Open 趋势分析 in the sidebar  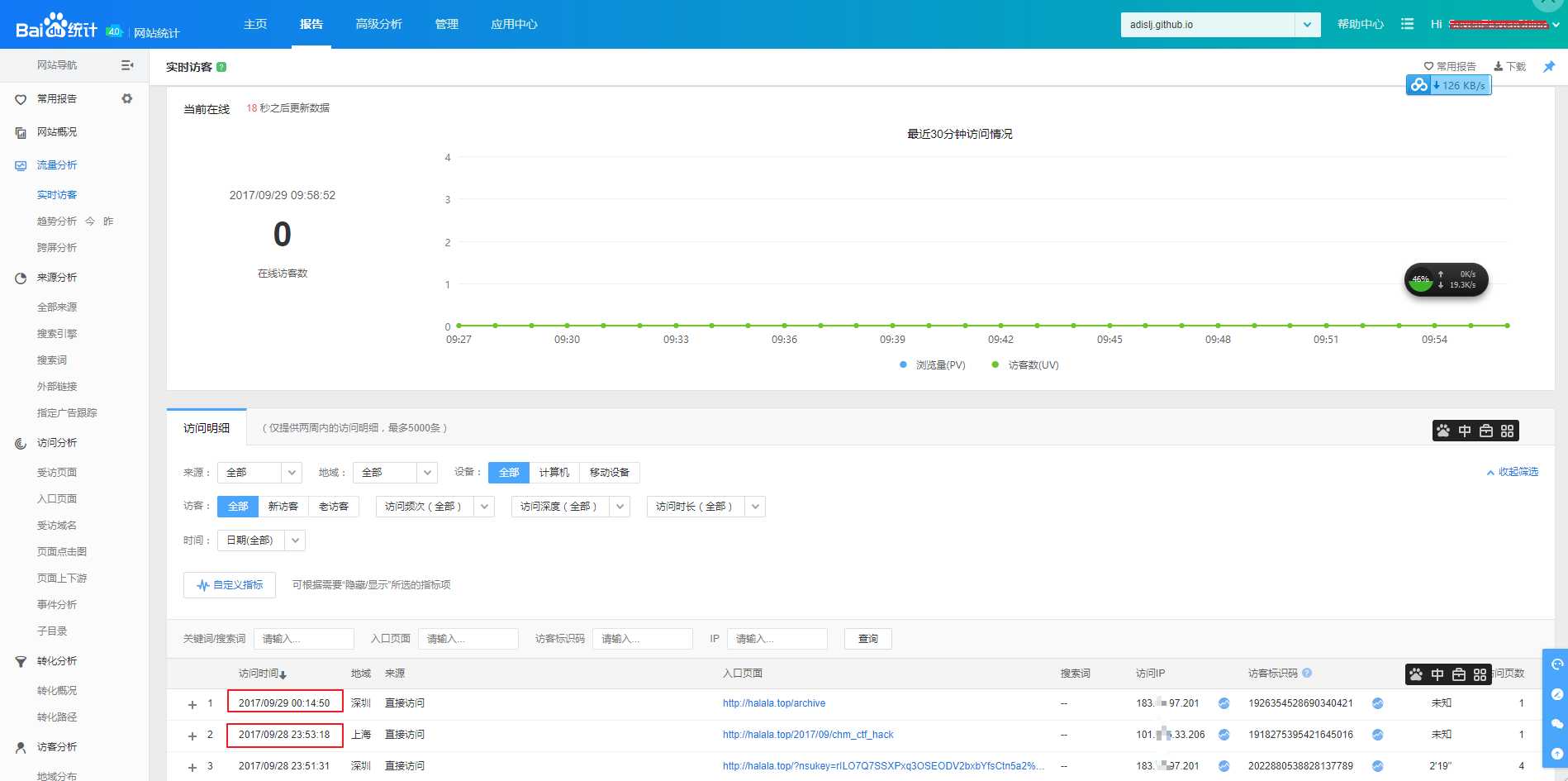coord(57,221)
